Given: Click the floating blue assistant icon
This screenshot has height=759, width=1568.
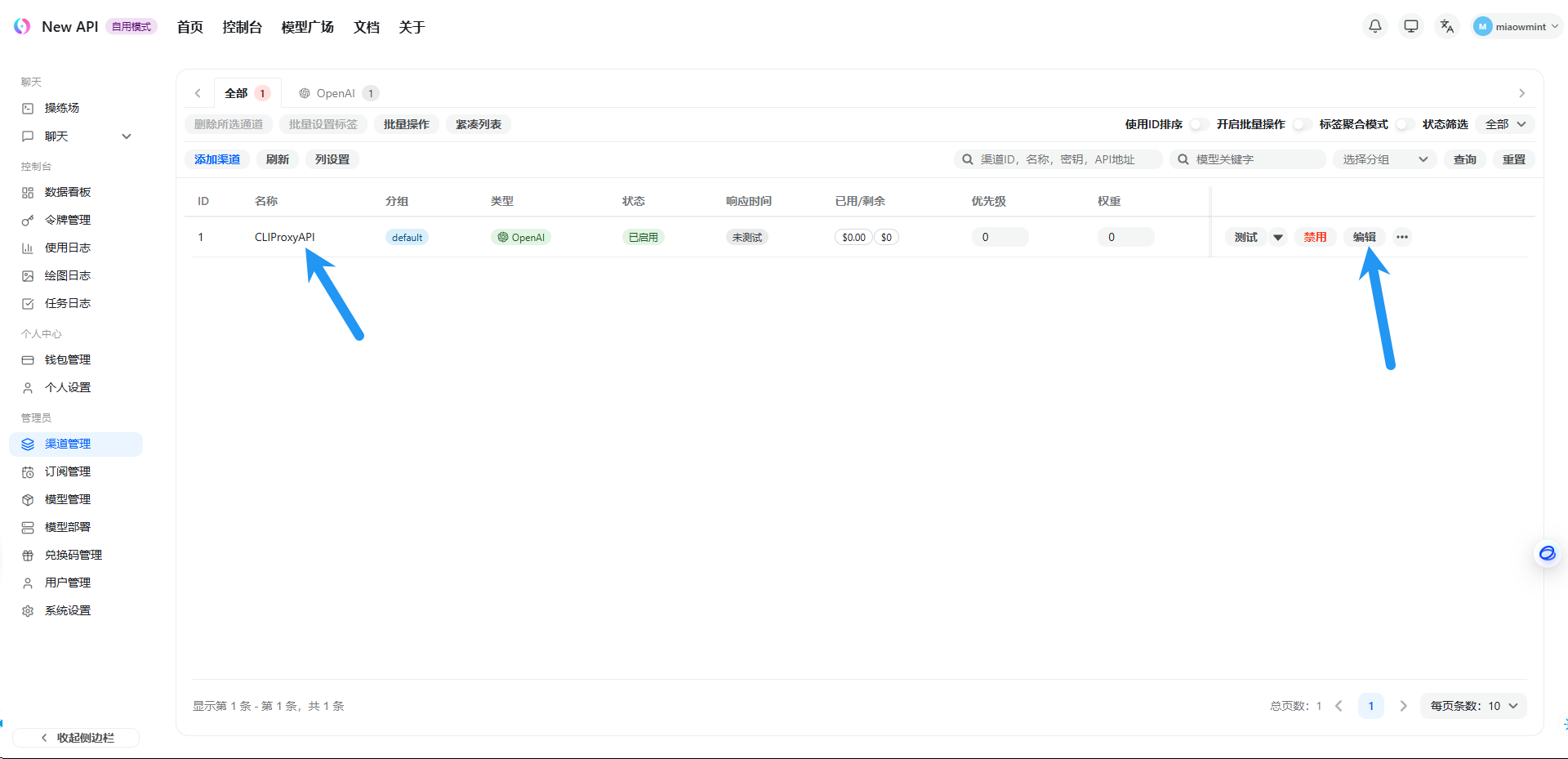Looking at the screenshot, I should (1547, 554).
